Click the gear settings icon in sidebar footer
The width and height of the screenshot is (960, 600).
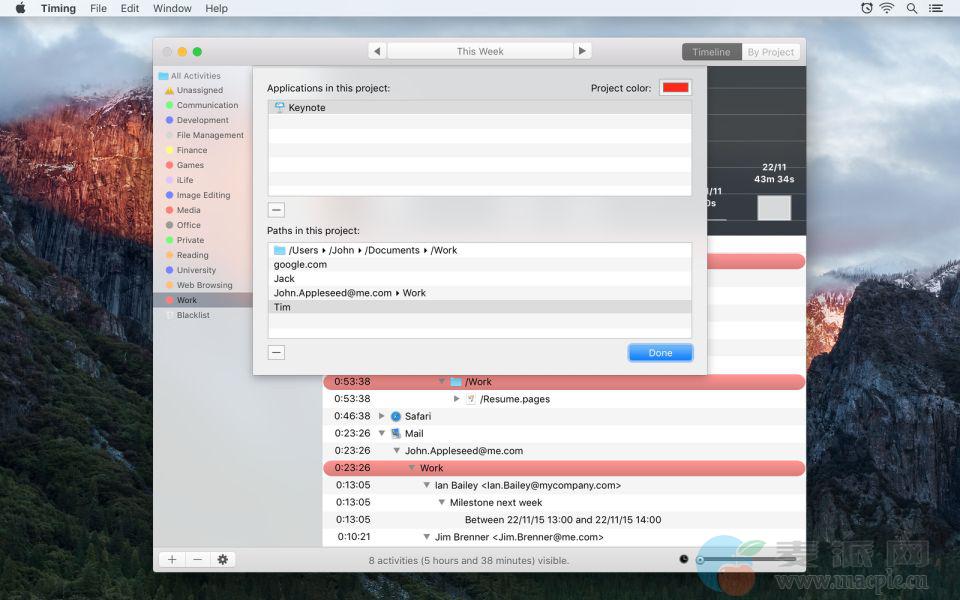click(x=221, y=560)
